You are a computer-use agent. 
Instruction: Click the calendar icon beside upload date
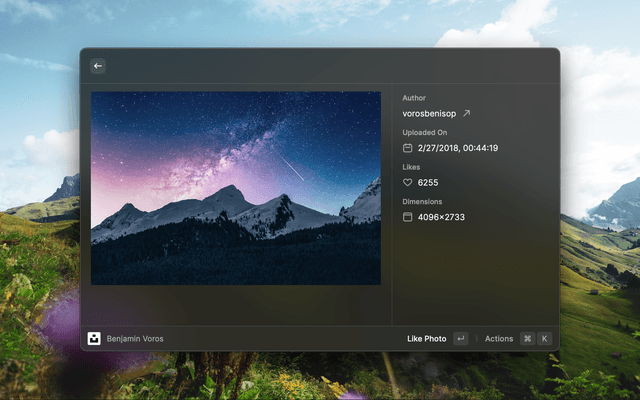point(408,148)
